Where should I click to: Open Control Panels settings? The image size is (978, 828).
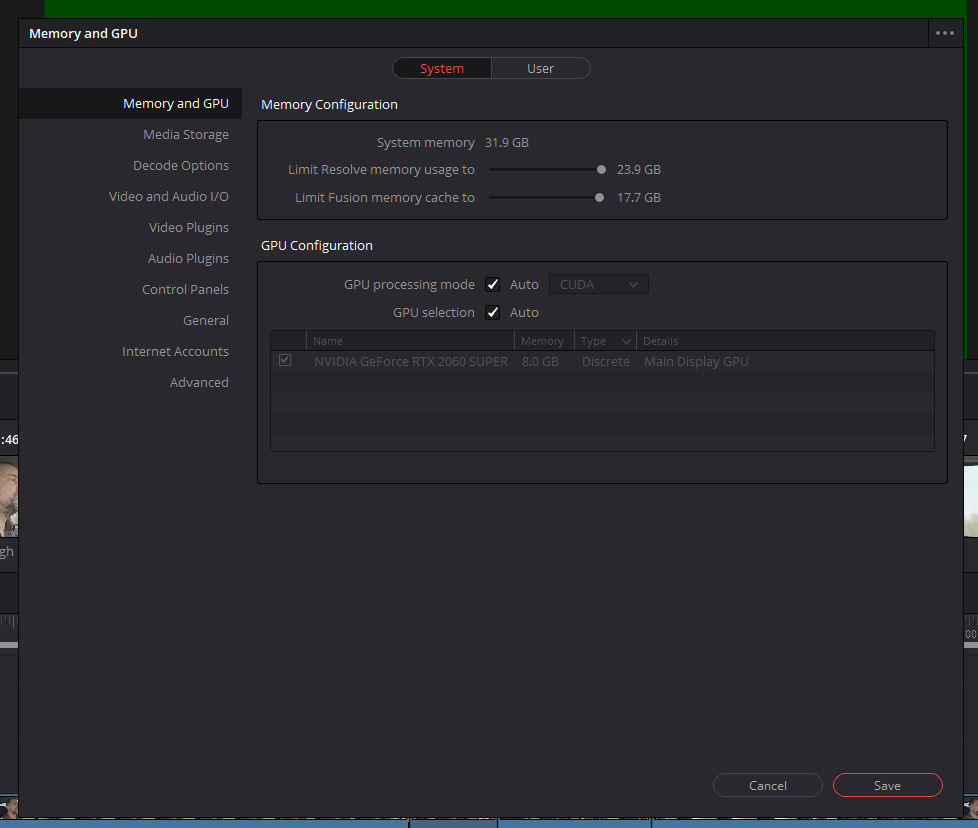[x=185, y=289]
